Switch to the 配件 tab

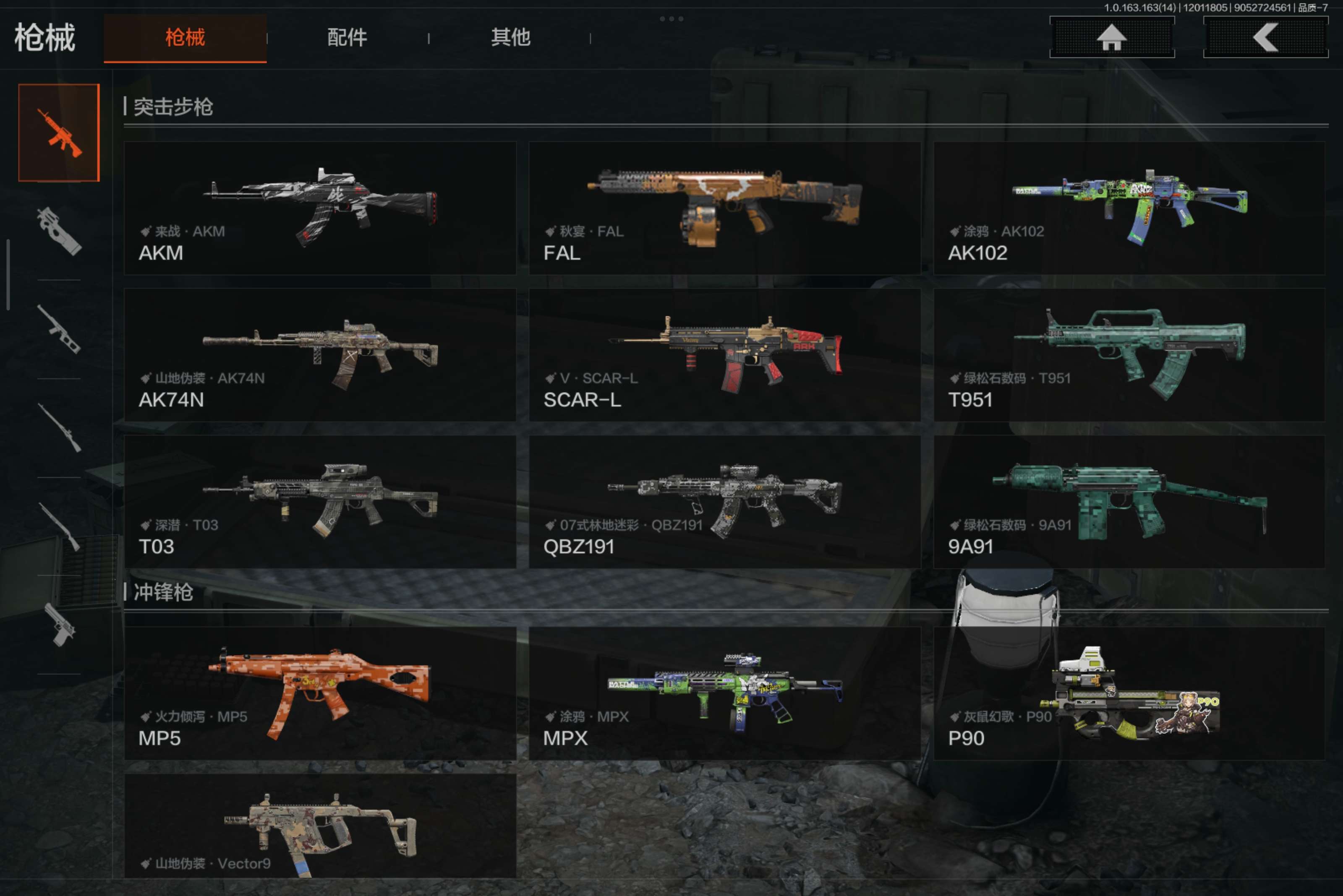[x=347, y=38]
